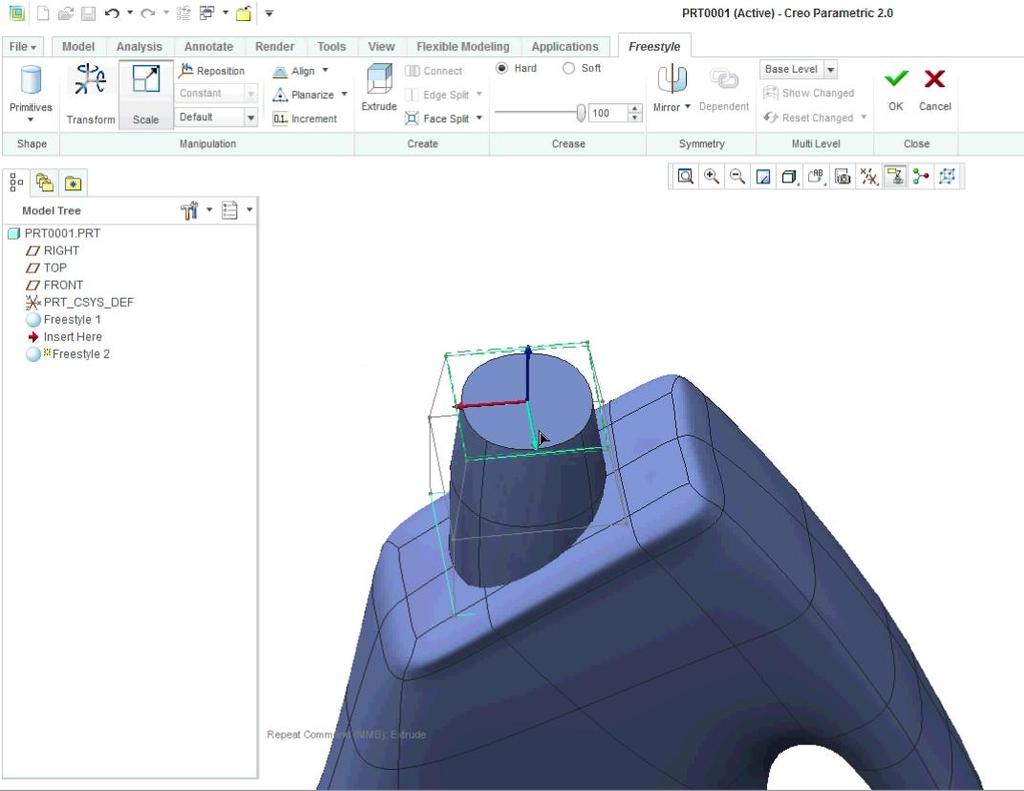Screen dimensions: 1024x791
Task: Open the Model Tree show options dropdown arrow
Action: click(x=249, y=210)
